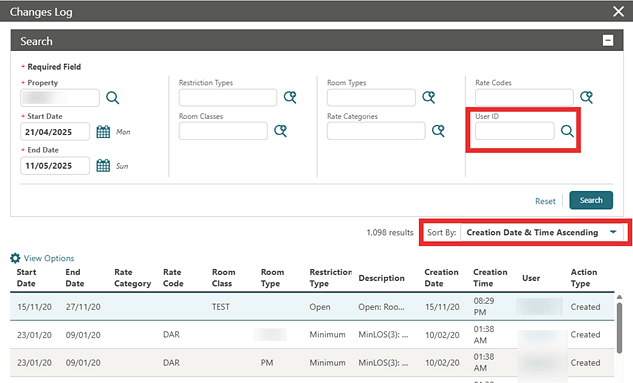633x383 pixels.
Task: Click the Description column header
Action: 381,278
